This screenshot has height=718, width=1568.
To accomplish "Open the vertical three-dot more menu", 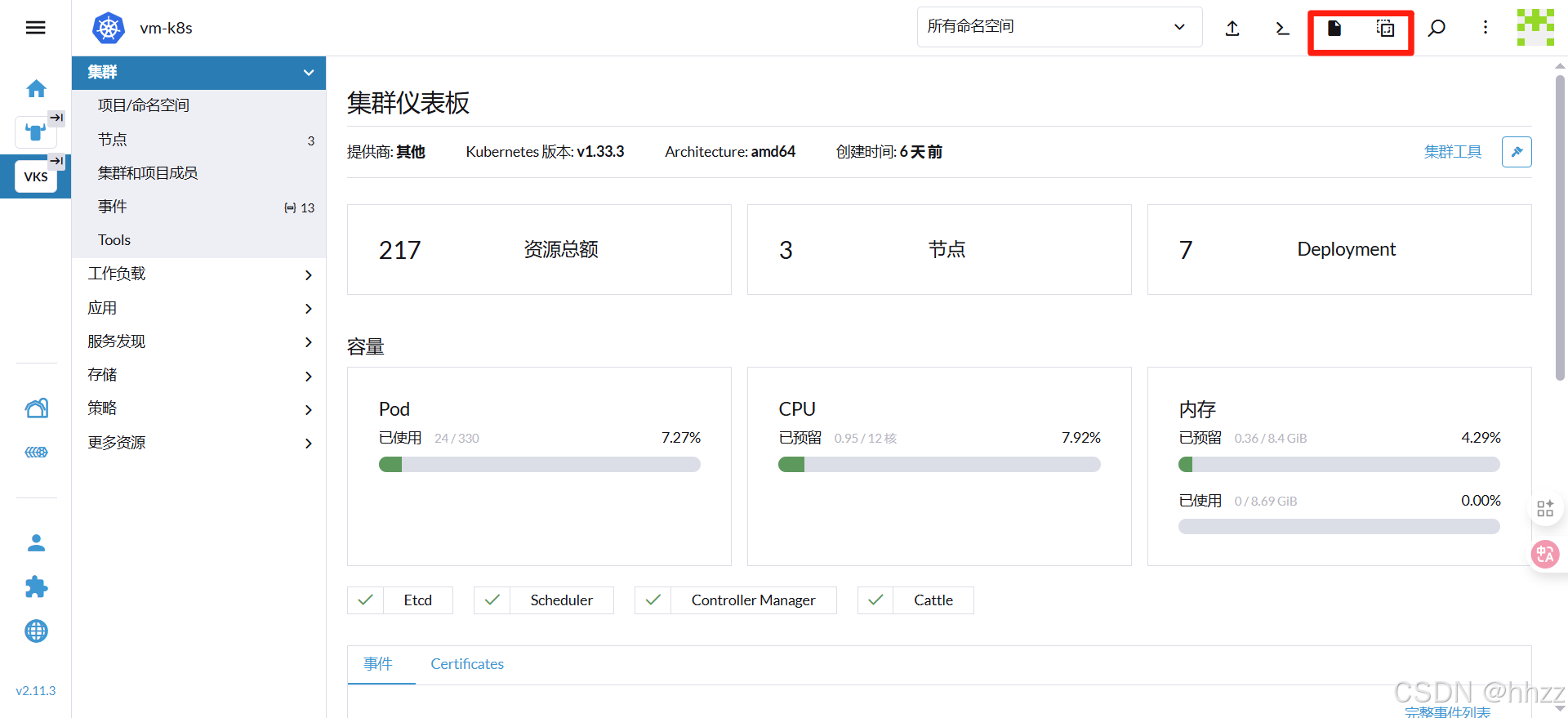I will pyautogui.click(x=1486, y=28).
